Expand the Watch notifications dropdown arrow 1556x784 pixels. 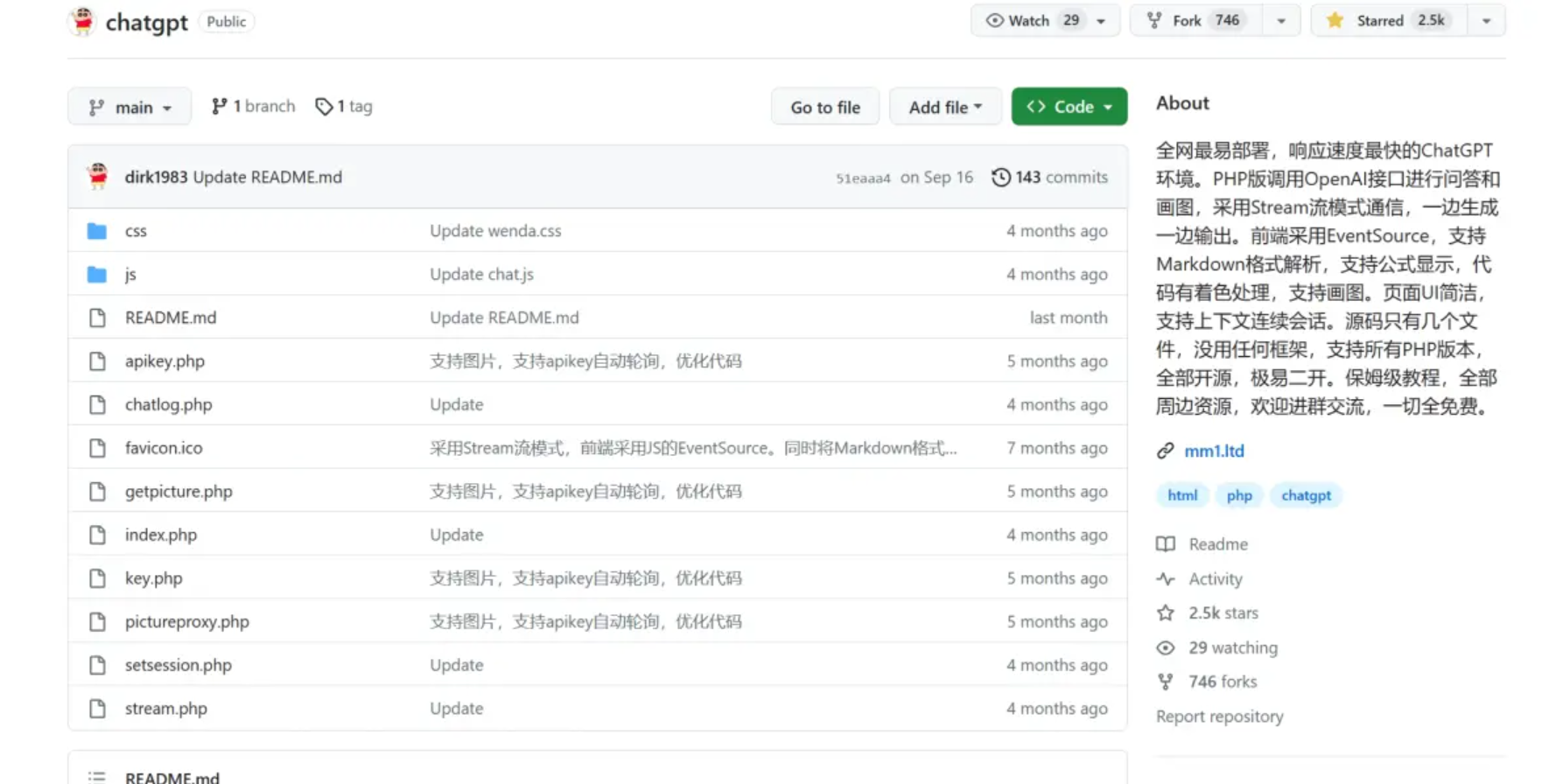click(x=1101, y=21)
